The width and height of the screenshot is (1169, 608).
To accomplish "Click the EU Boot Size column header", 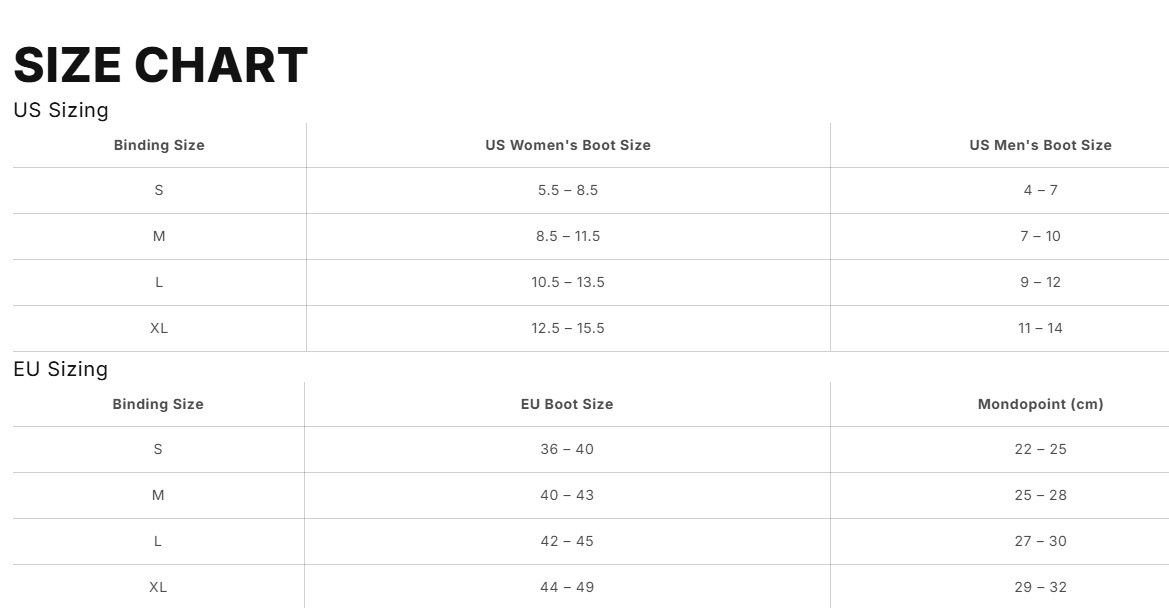I will (567, 404).
